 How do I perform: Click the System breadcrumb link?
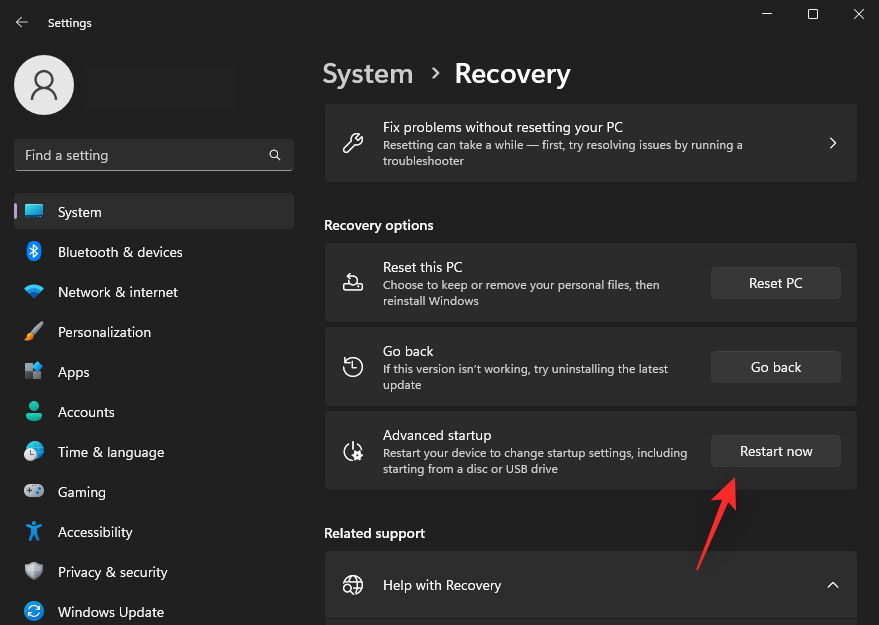pyautogui.click(x=367, y=74)
